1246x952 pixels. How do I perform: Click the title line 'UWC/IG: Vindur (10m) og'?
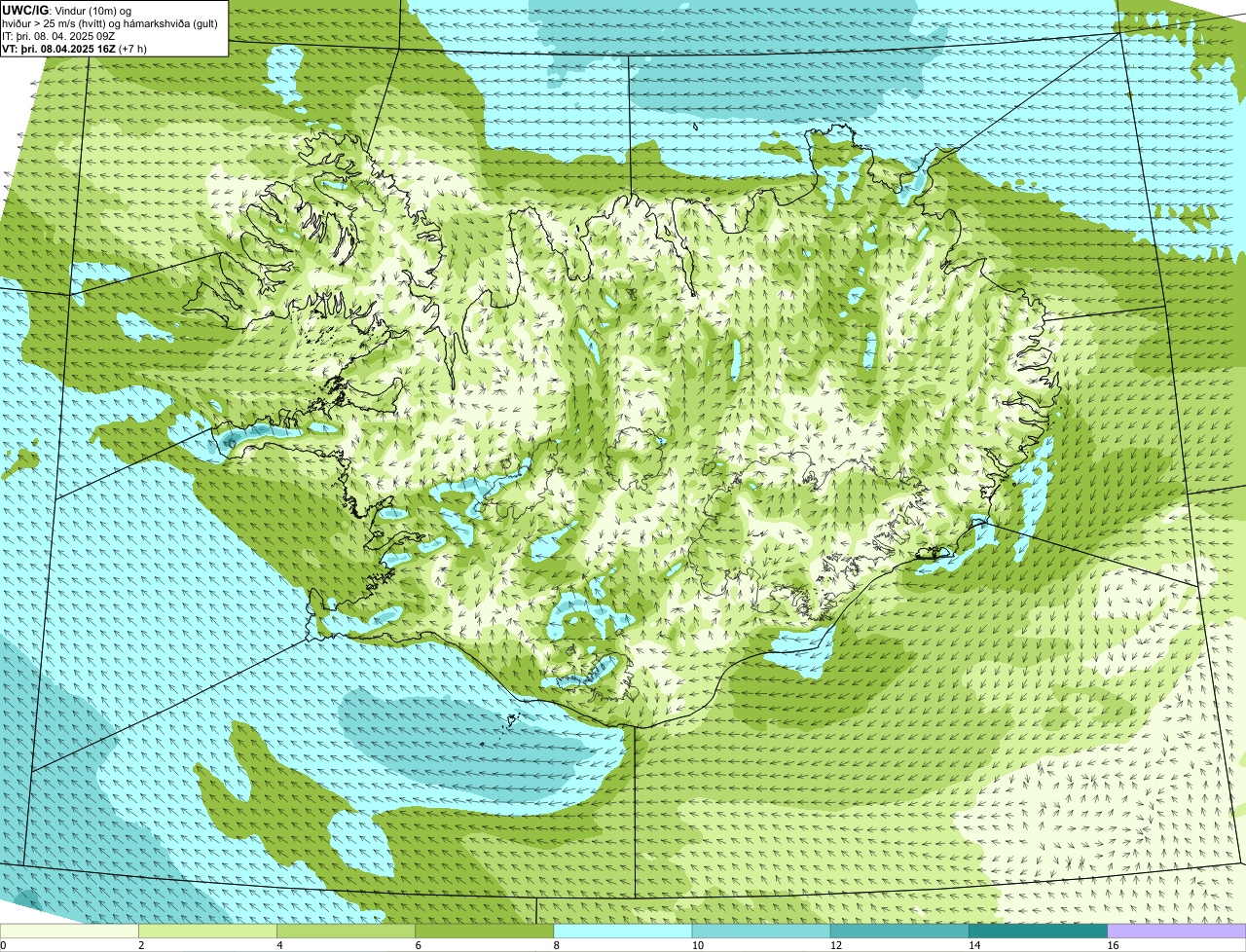coord(67,10)
